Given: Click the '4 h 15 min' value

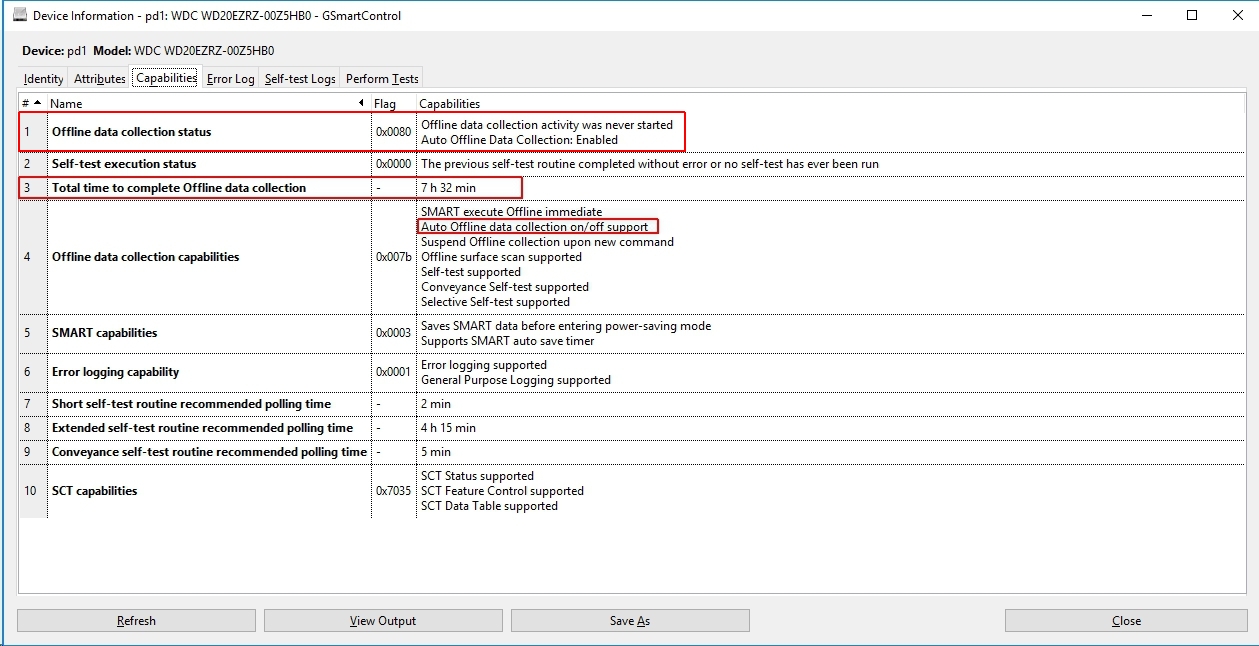Looking at the screenshot, I should (448, 428).
